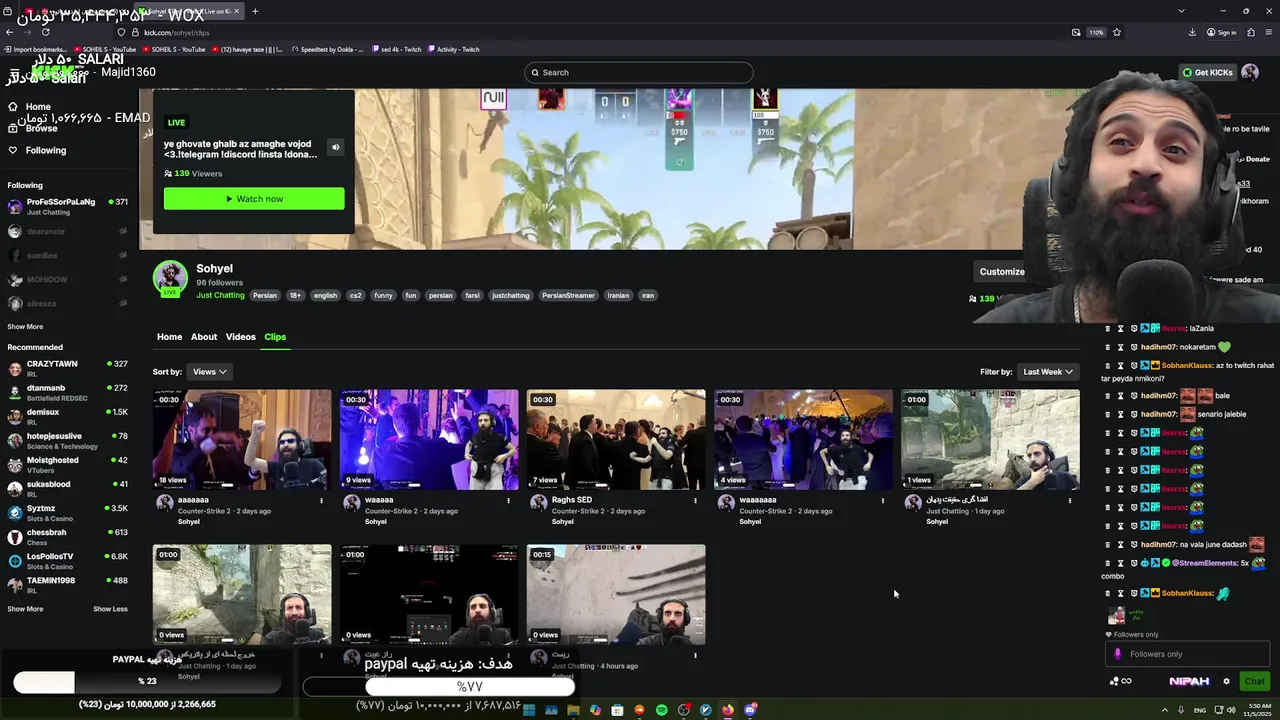
Task: Open Windows Start menu
Action: pyautogui.click(x=529, y=710)
